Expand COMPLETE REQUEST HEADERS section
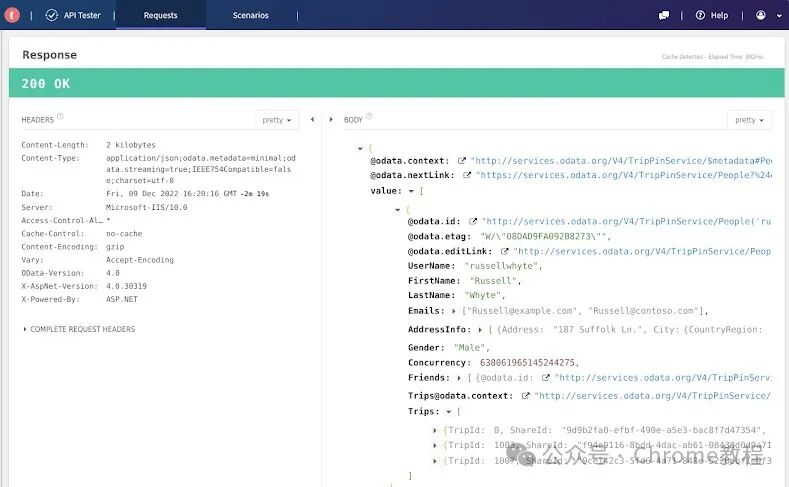789x487 pixels. 79,329
